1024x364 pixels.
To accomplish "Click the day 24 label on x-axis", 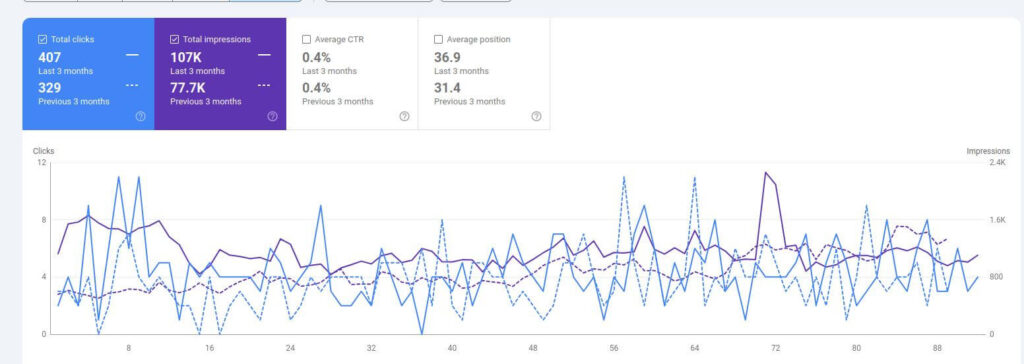I will point(290,348).
